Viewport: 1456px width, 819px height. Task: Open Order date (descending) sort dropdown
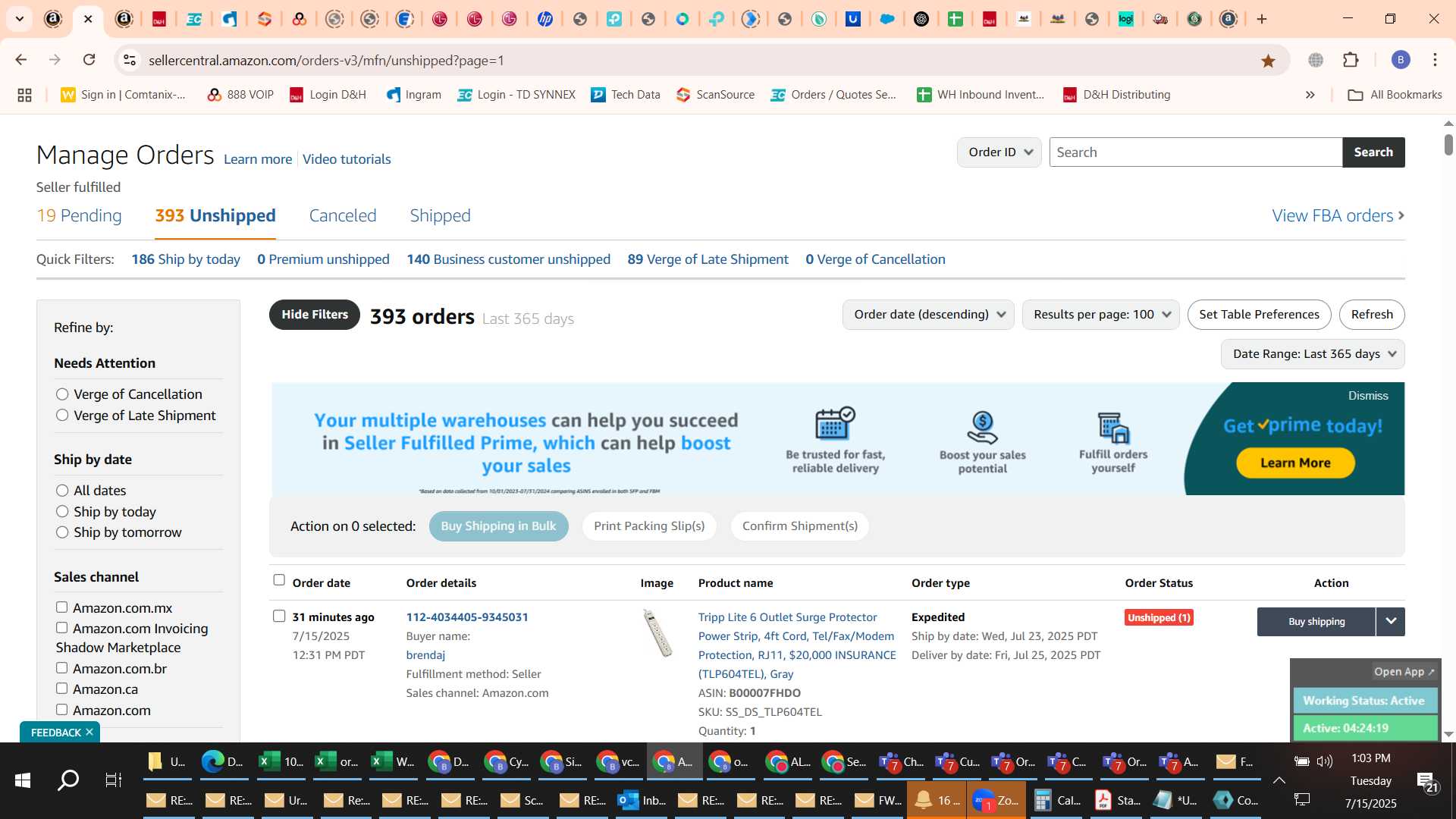pyautogui.click(x=928, y=315)
